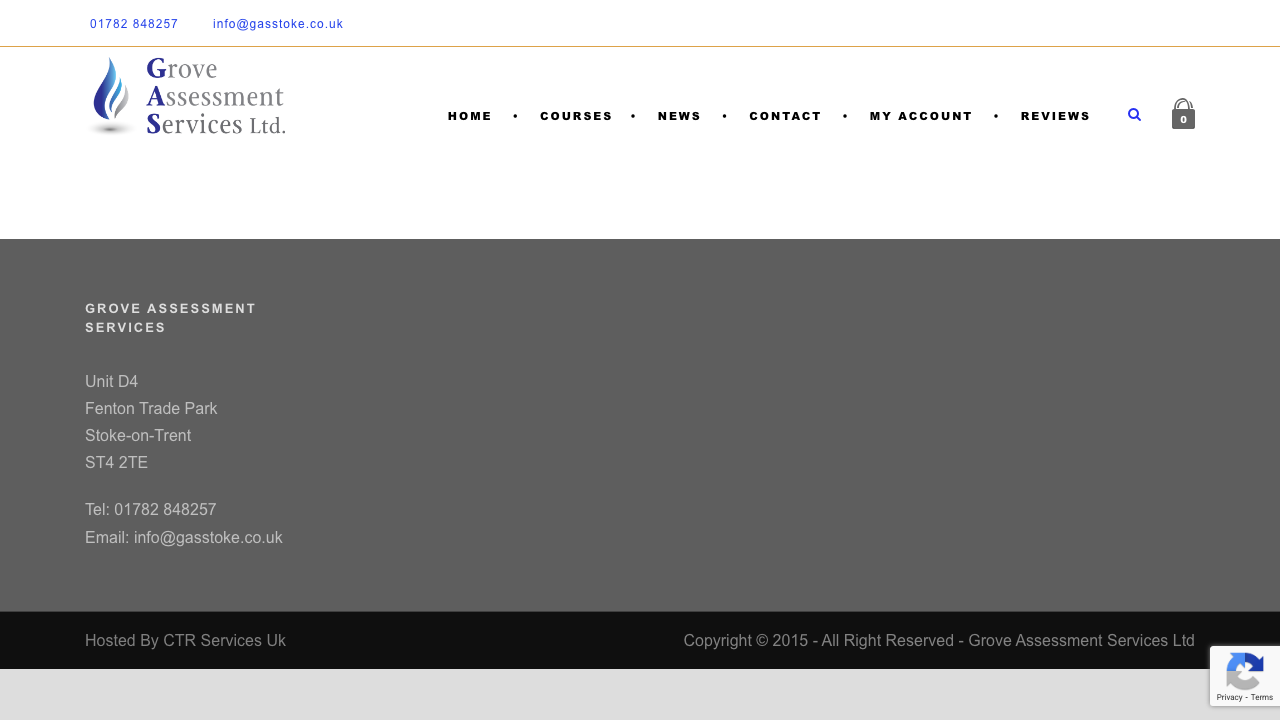Click the cart item counter badge
This screenshot has width=1280, height=720.
pyautogui.click(x=1183, y=121)
